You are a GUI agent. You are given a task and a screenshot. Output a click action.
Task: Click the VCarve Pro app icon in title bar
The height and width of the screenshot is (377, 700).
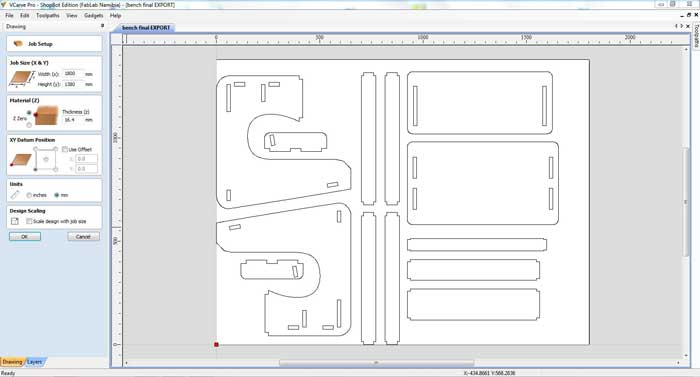coord(4,4)
